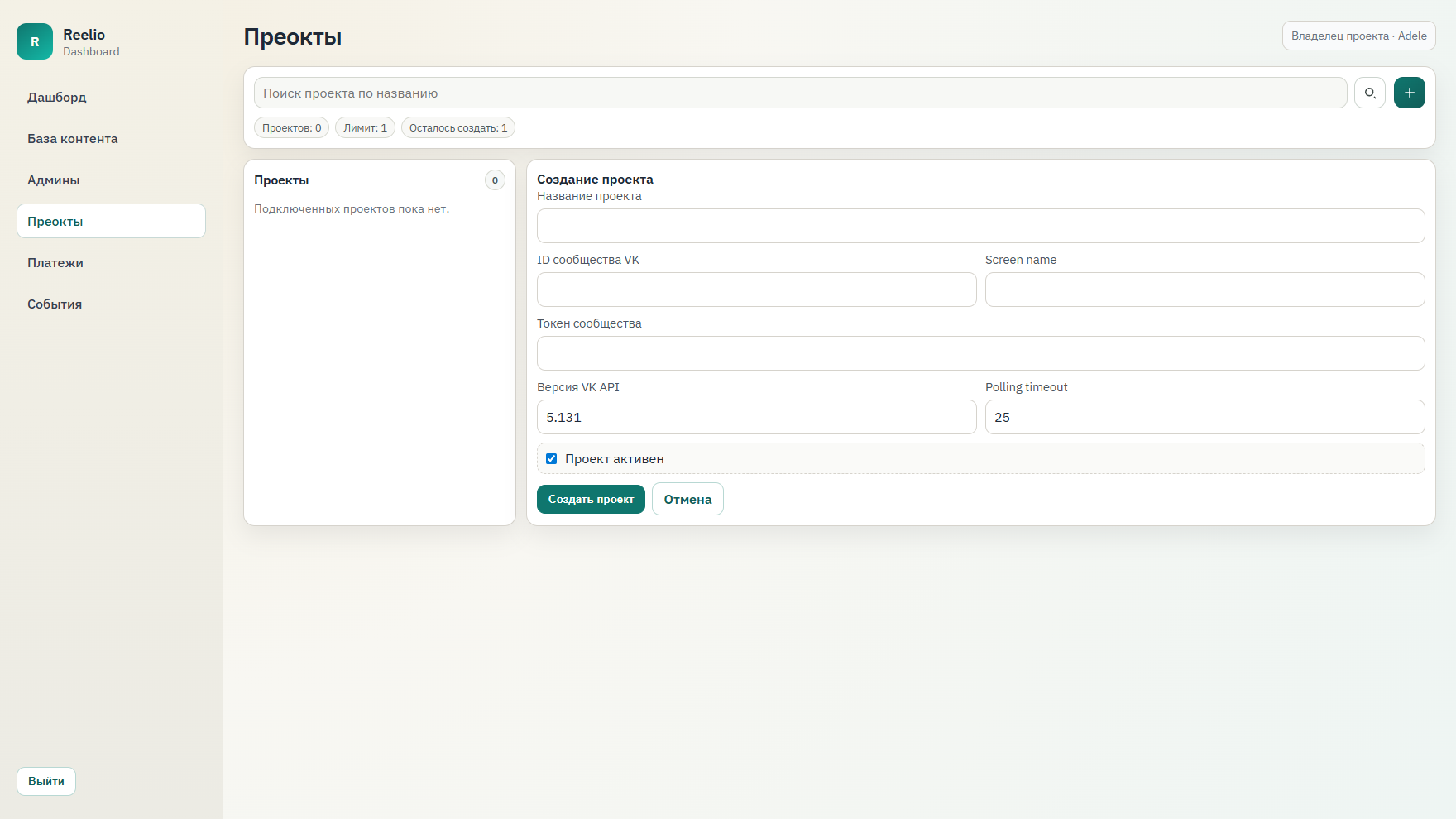Screen dimensions: 1456x819
Task: Click the Токен сообщества field
Action: click(x=980, y=353)
